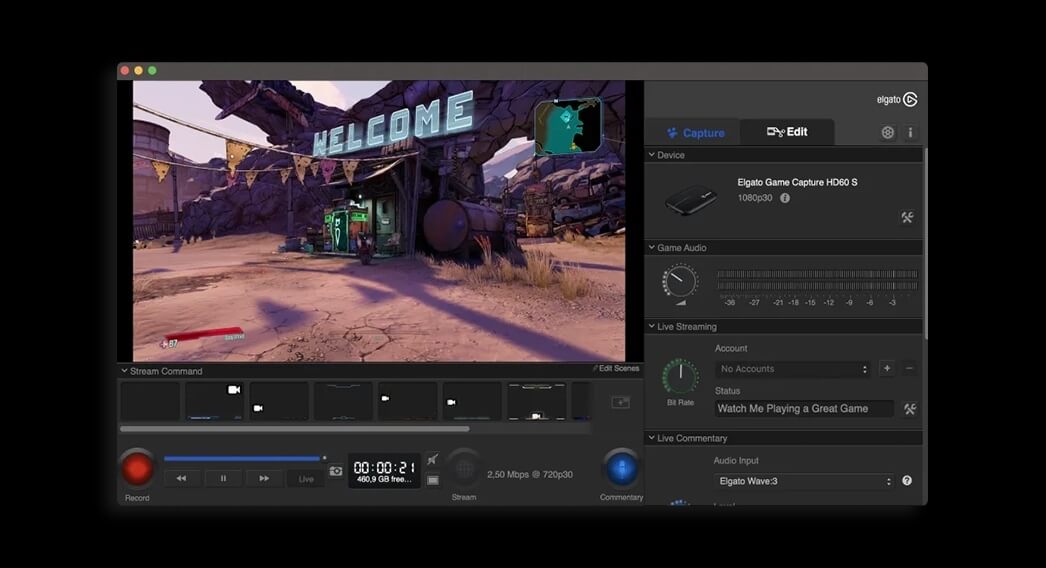Click Edit Scenes link
Viewport: 1046px width, 568px height.
[616, 368]
